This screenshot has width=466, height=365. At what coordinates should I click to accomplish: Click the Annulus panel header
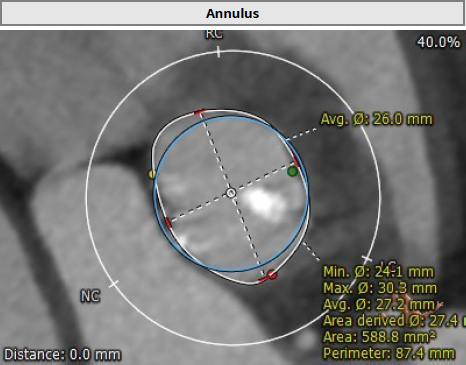(233, 13)
